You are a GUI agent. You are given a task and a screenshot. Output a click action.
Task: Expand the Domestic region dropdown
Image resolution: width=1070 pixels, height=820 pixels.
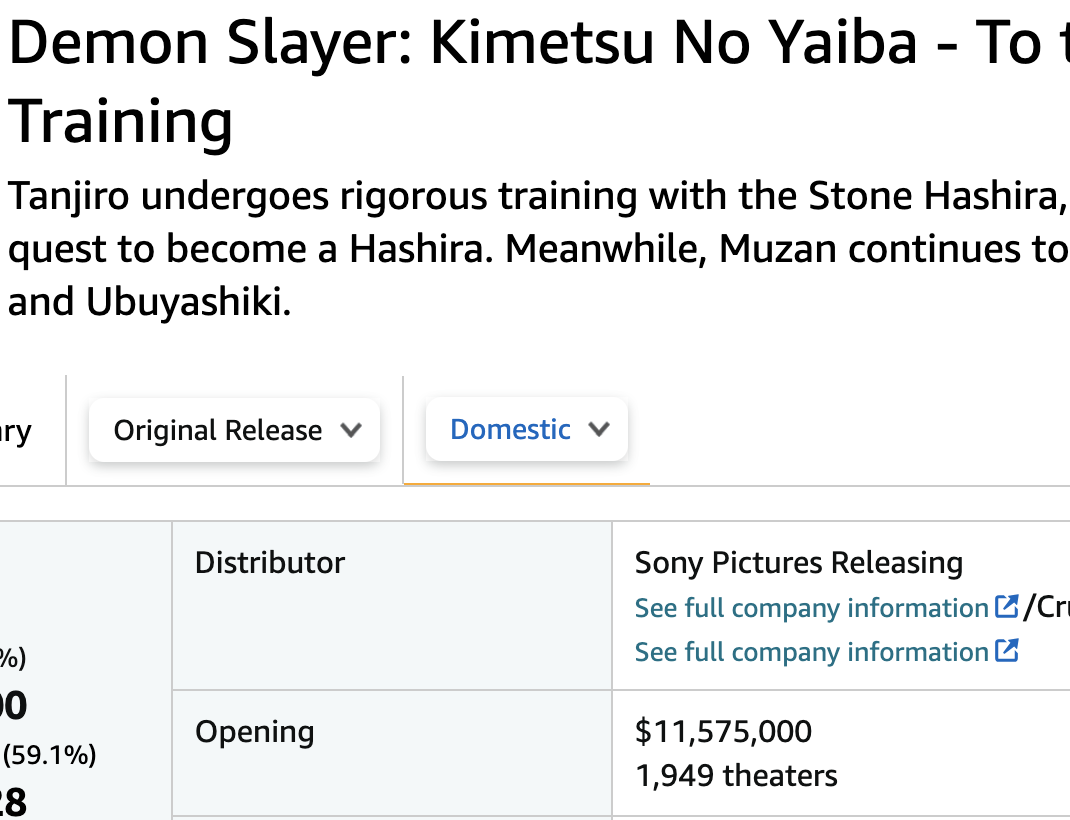pos(526,429)
